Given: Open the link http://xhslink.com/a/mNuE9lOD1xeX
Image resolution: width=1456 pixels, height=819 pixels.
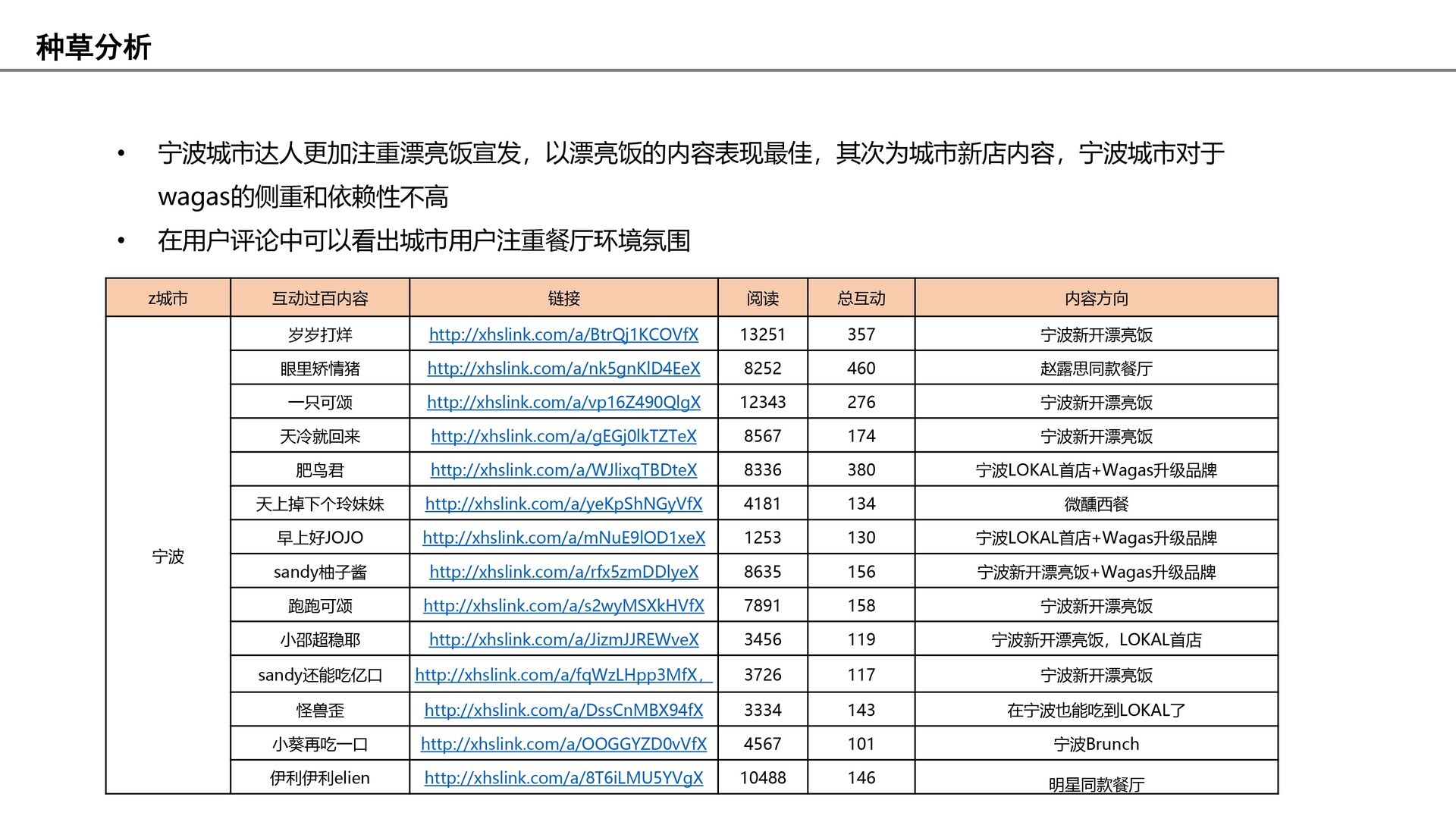Looking at the screenshot, I should (x=563, y=538).
